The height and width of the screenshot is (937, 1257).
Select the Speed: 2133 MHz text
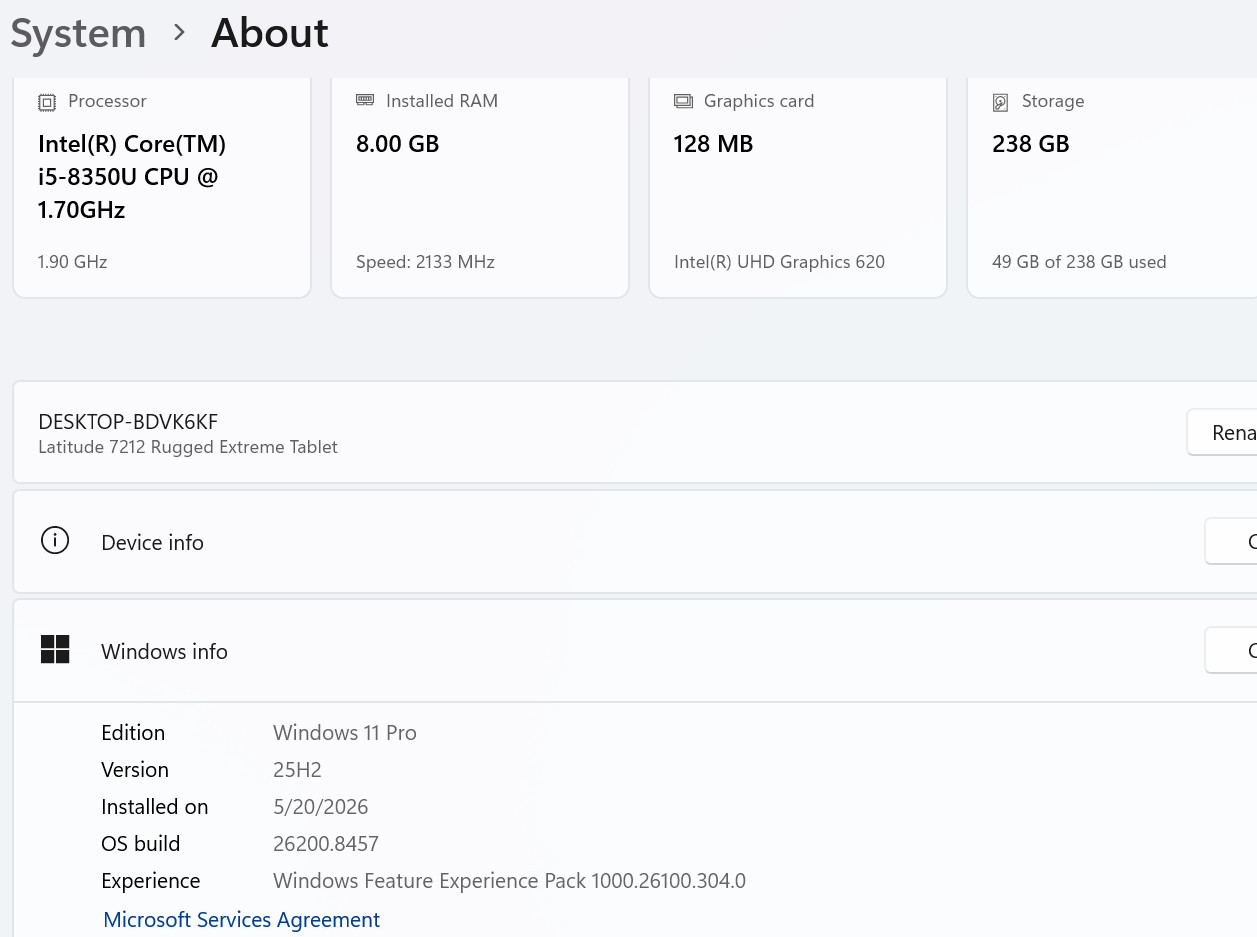pyautogui.click(x=425, y=262)
